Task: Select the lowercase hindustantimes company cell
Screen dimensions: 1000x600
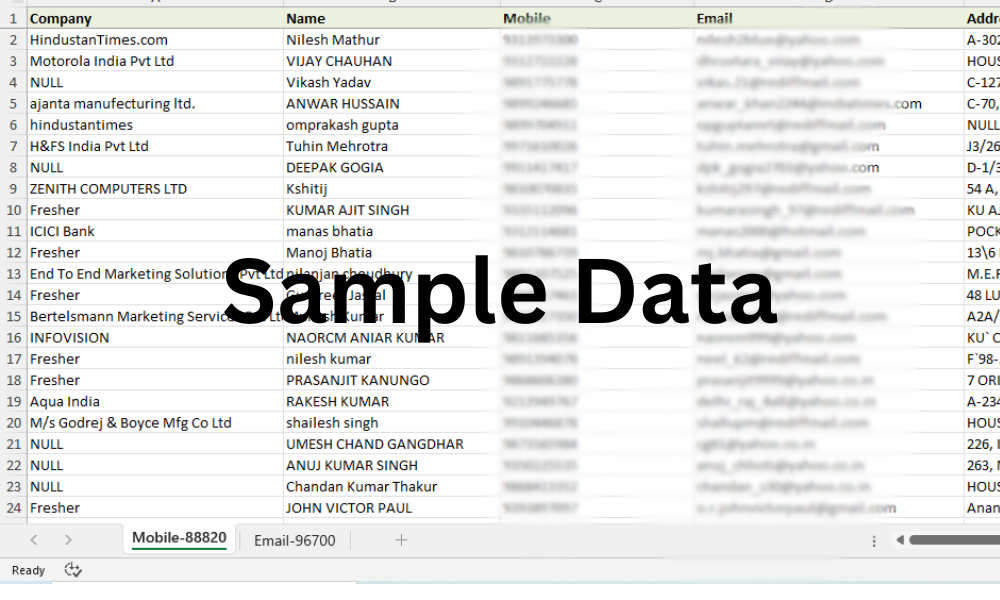Action: 155,125
